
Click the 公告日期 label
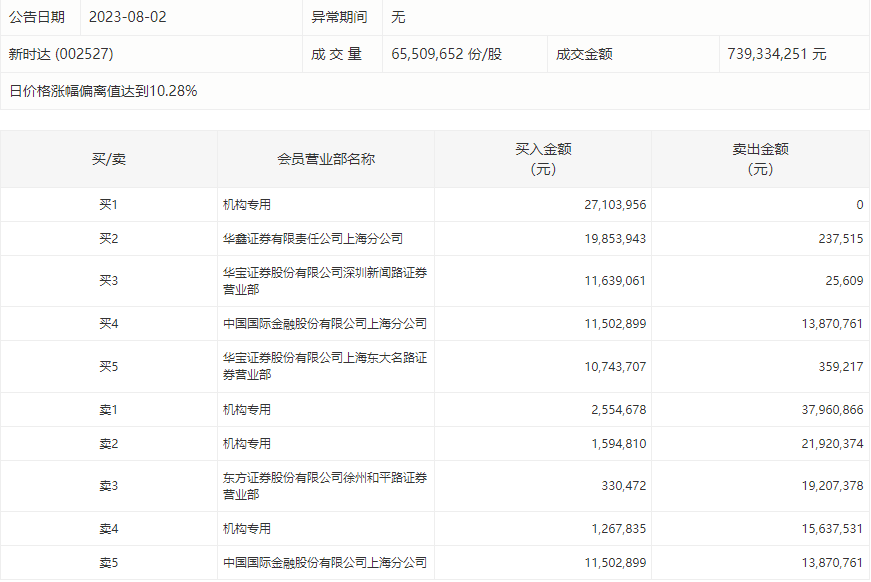37,17
